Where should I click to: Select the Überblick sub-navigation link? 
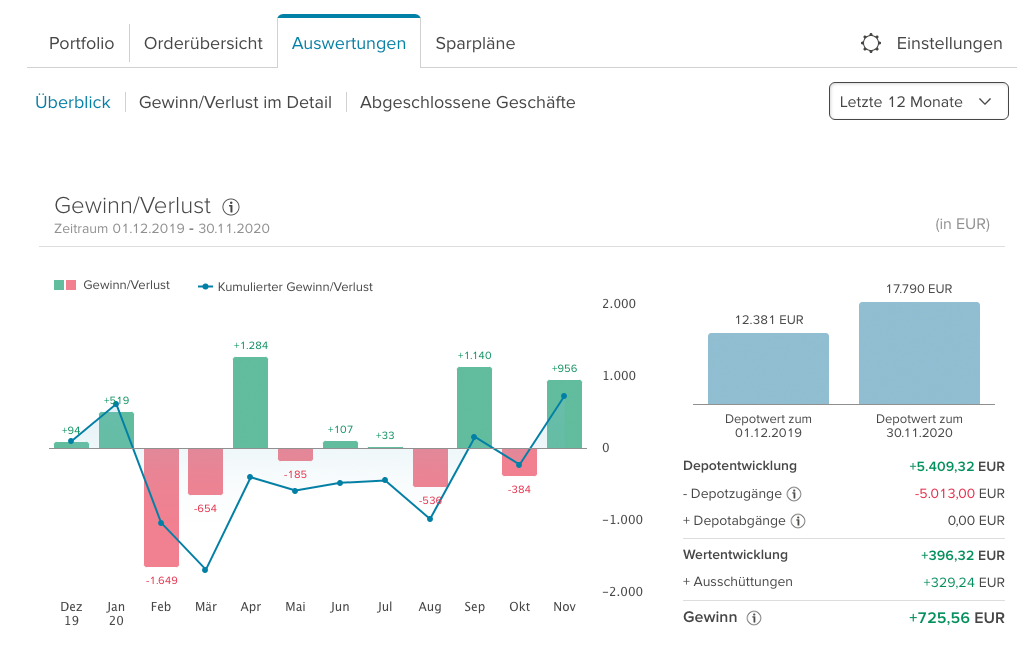(x=73, y=102)
